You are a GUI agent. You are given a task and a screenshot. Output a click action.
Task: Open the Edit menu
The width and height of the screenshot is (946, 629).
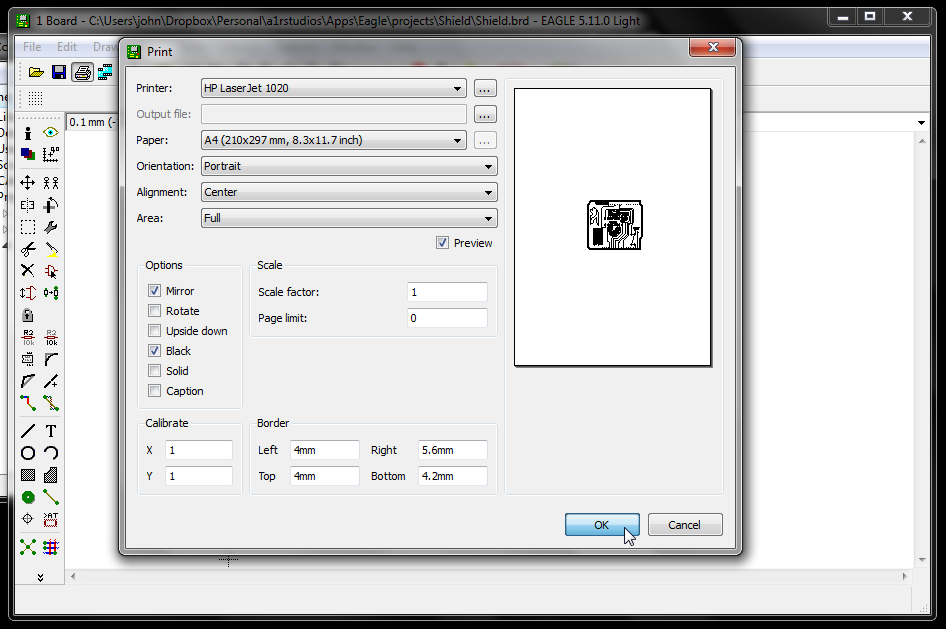pos(66,46)
